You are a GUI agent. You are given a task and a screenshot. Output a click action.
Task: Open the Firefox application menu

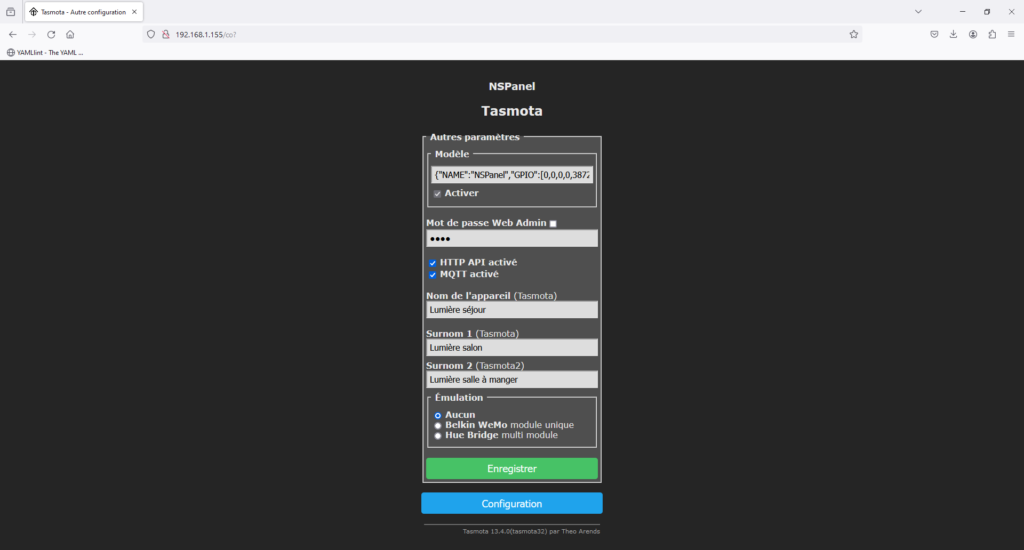pos(1011,35)
